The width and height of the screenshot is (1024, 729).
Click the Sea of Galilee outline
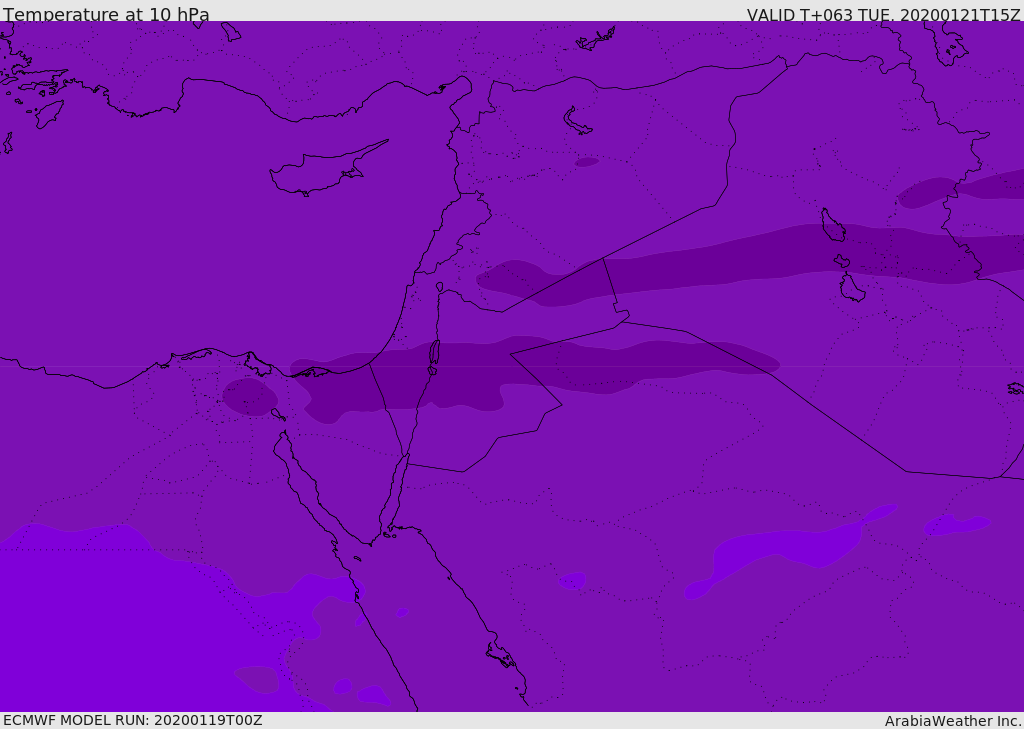(439, 287)
